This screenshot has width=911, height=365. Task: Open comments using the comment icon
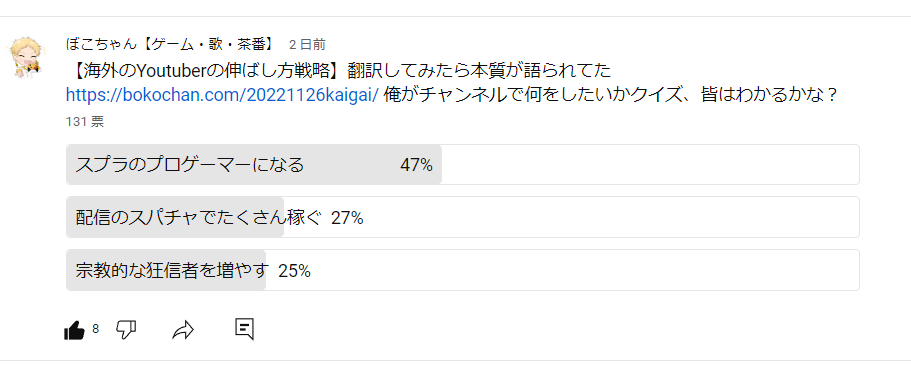245,329
